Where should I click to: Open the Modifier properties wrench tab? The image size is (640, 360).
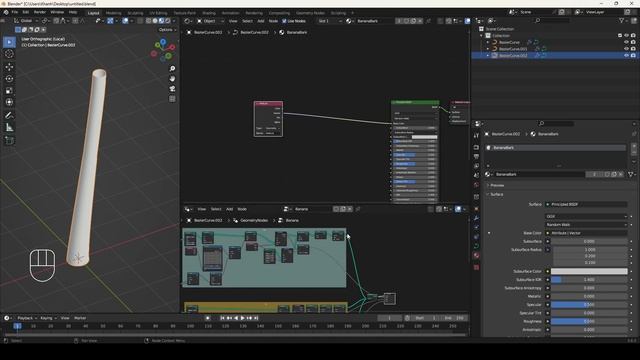476,218
